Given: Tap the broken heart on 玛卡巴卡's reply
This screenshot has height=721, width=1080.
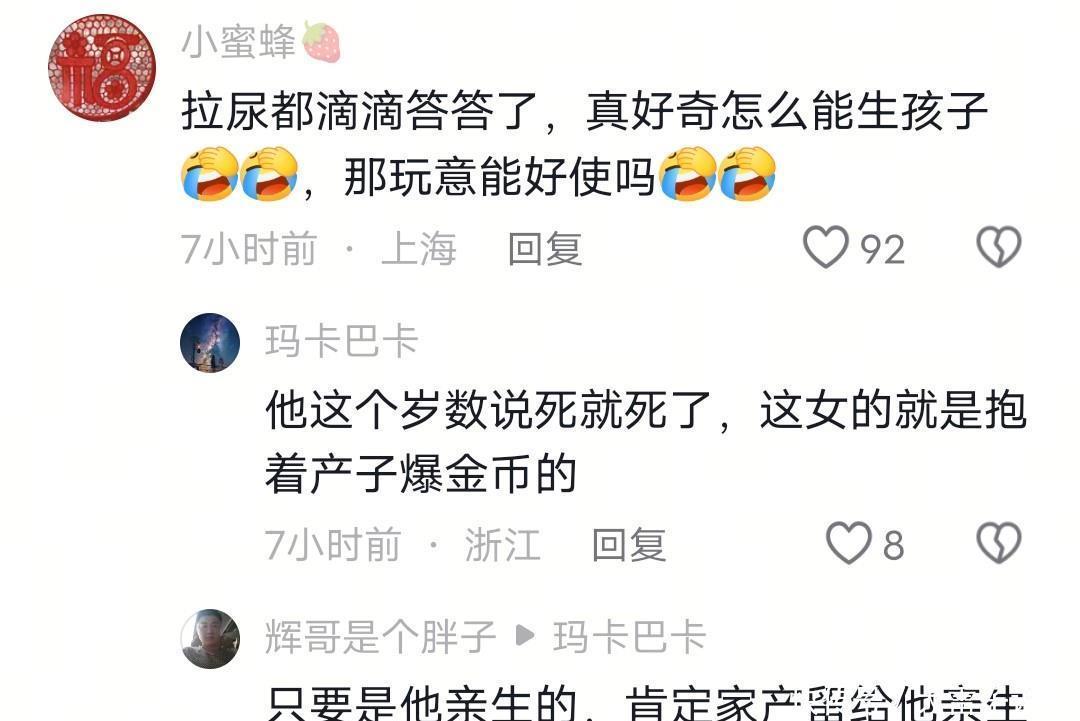Looking at the screenshot, I should [999, 543].
